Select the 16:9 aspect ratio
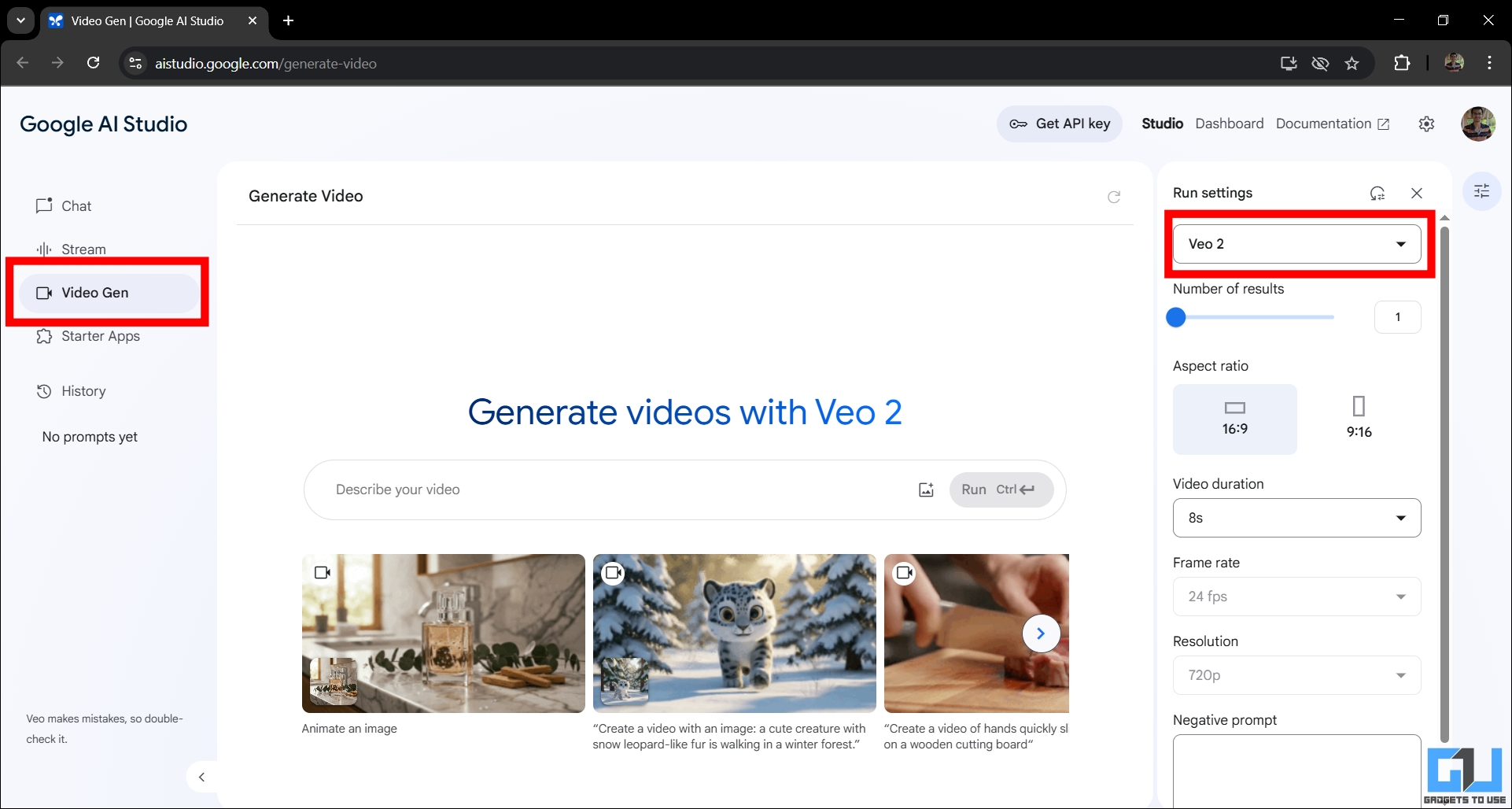The height and width of the screenshot is (809, 1512). (1234, 419)
